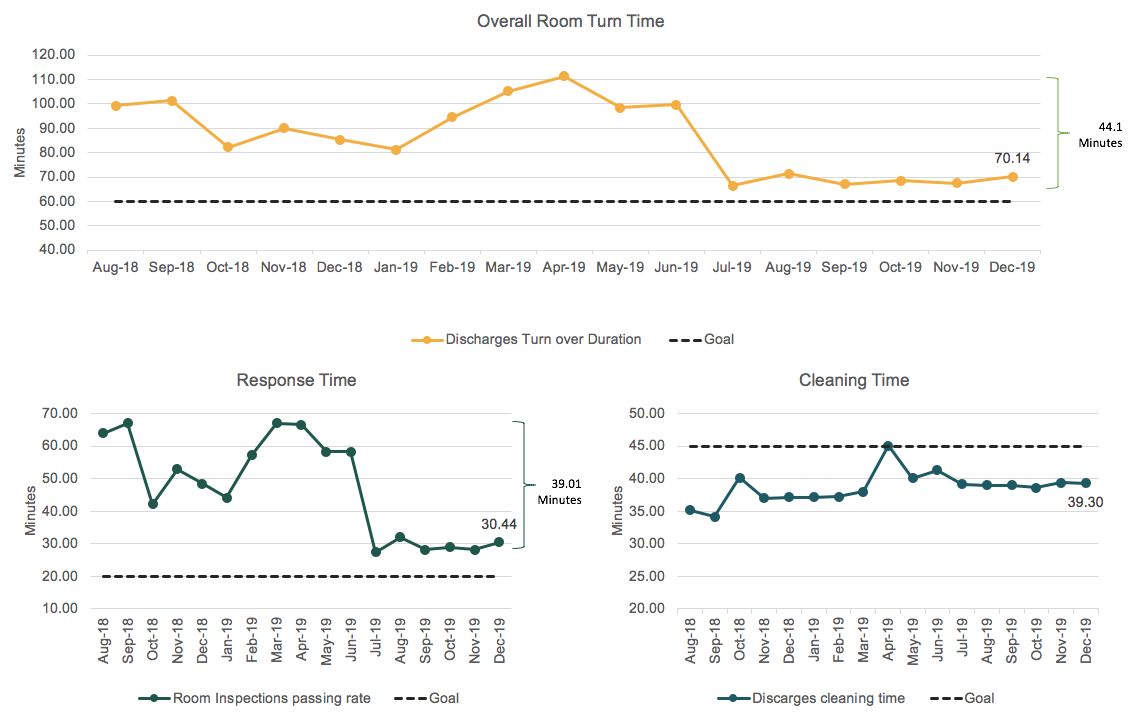This screenshot has width=1138, height=722.
Task: Select the 39.01 Minutes annotation
Action: pos(558,491)
